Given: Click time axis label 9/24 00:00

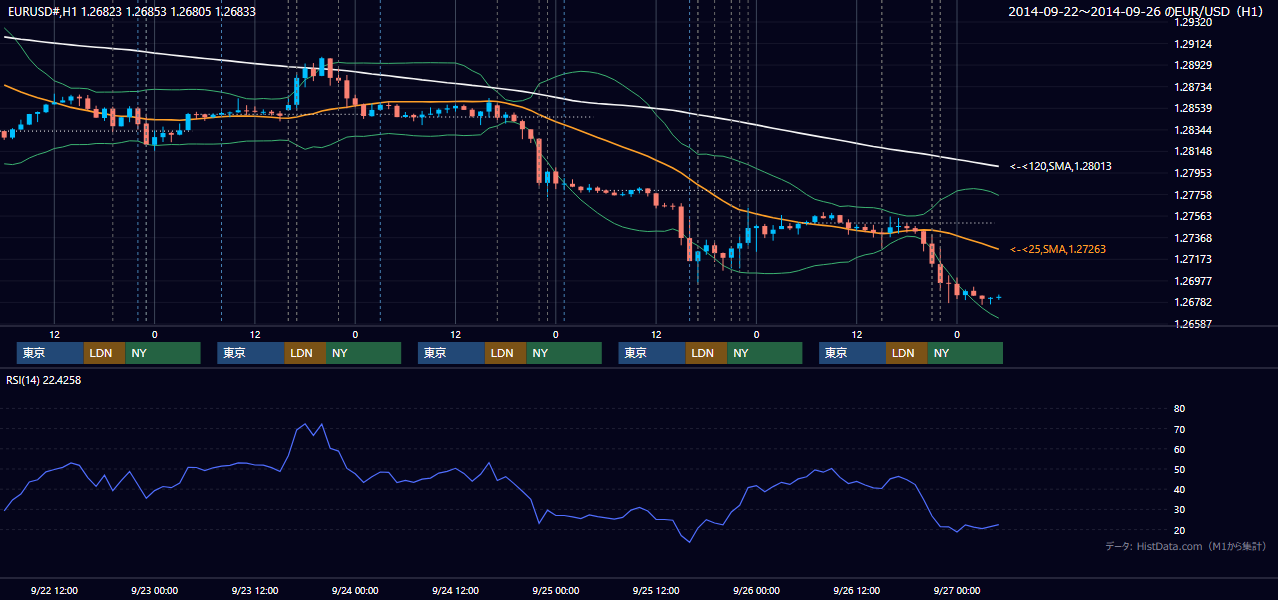Looking at the screenshot, I should tap(355, 591).
